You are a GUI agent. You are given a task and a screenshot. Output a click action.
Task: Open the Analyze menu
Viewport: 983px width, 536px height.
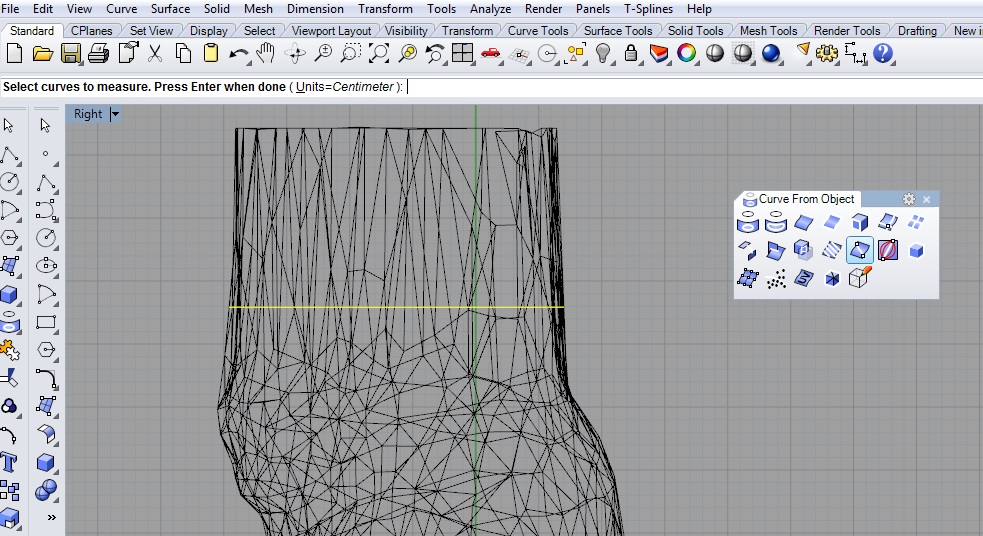(490, 9)
